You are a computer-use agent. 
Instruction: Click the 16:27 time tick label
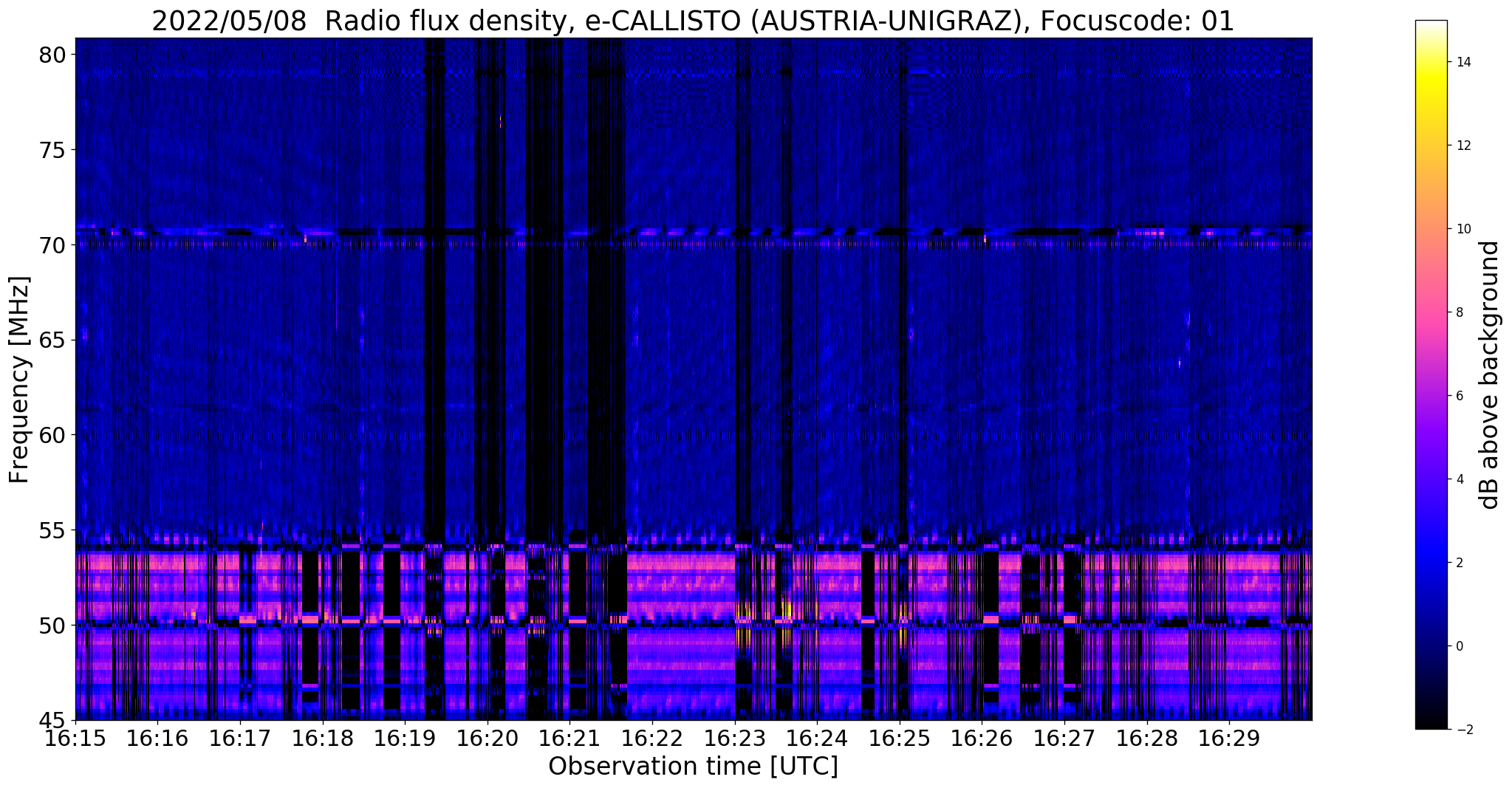(x=1064, y=738)
